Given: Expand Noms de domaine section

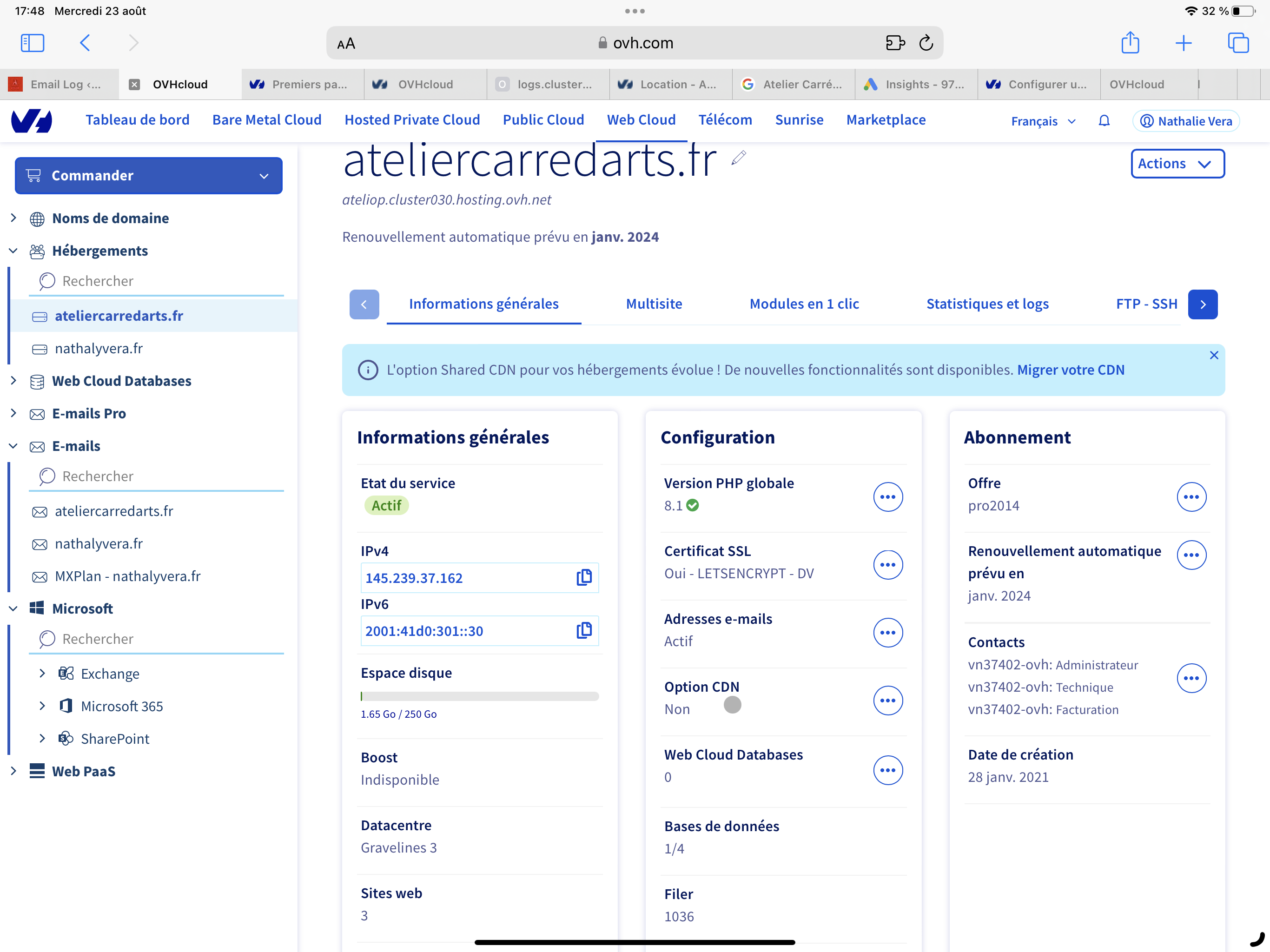Looking at the screenshot, I should [x=14, y=218].
